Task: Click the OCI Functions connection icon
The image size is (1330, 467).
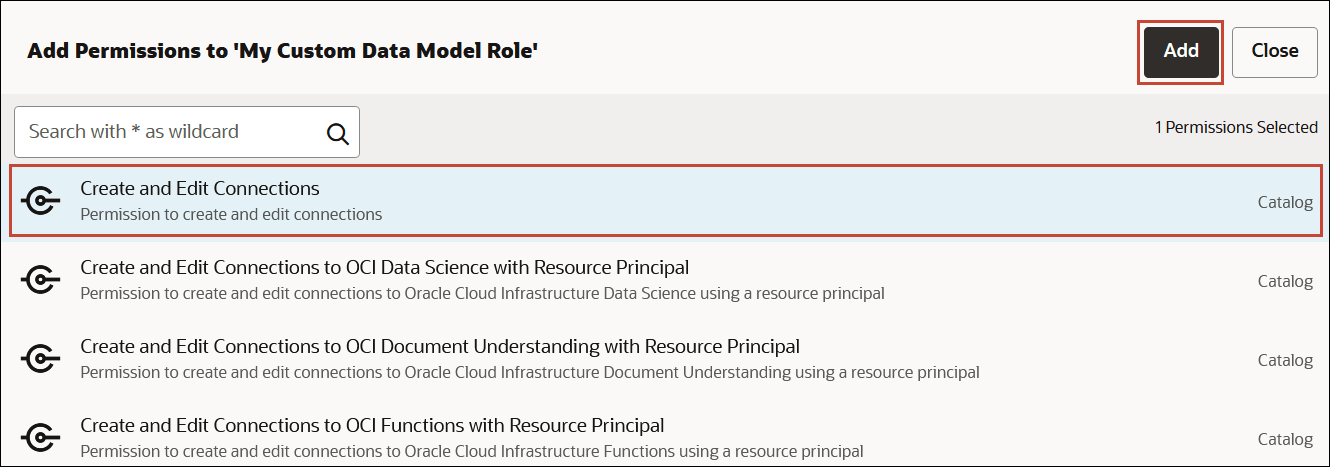Action: click(40, 438)
